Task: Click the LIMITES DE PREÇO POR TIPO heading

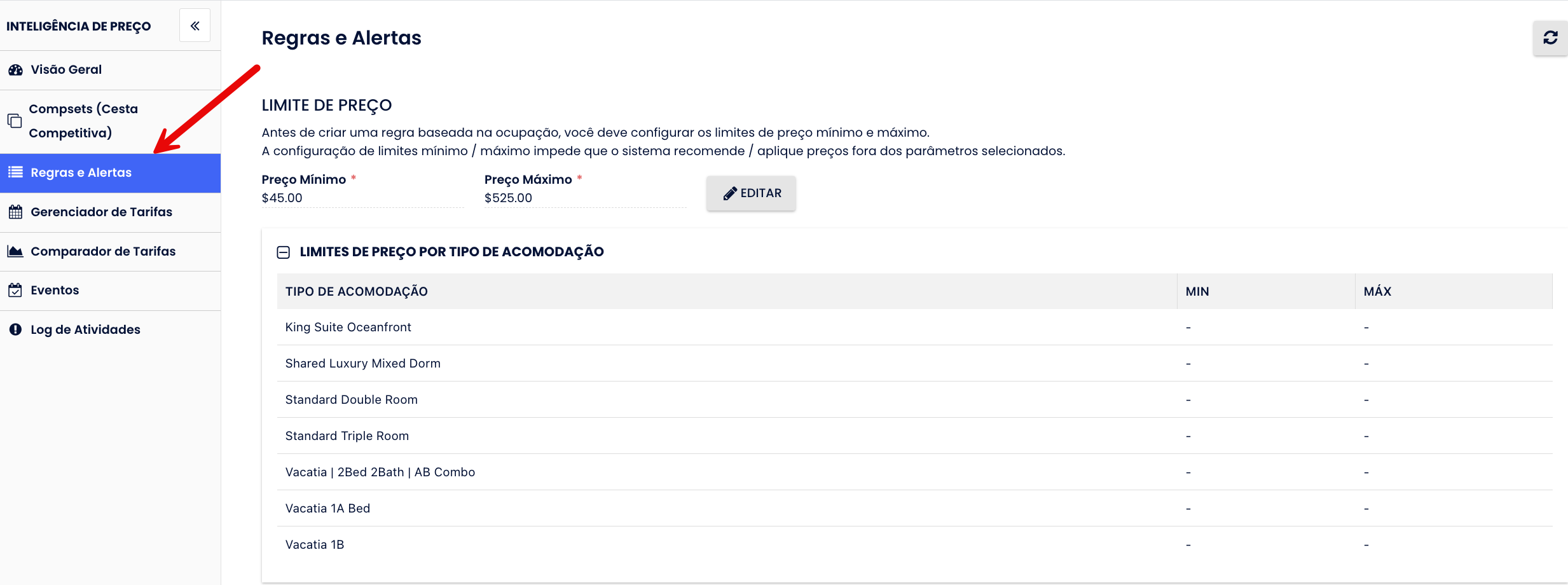Action: click(x=451, y=252)
